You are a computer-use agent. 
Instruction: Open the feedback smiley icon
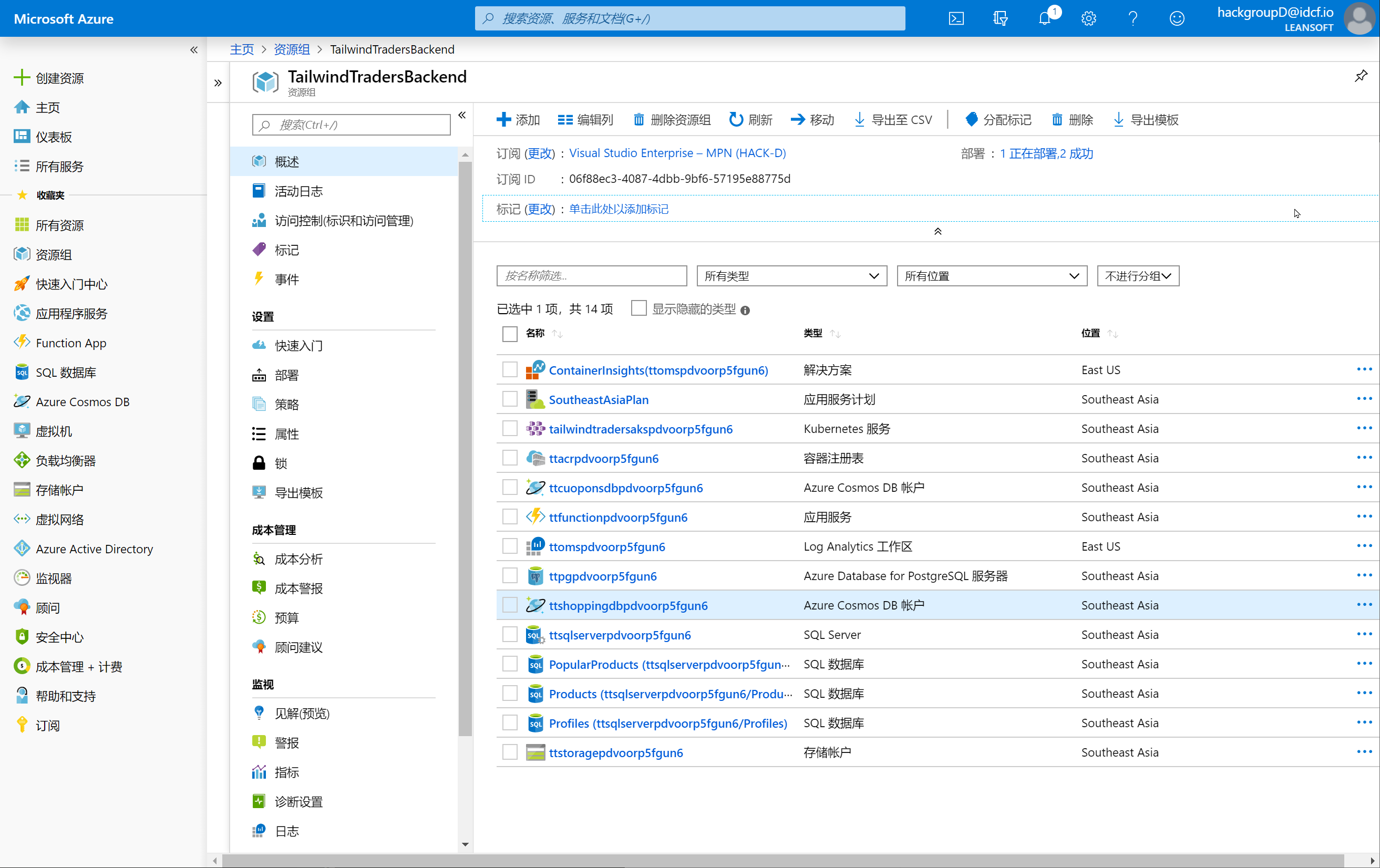1177,18
